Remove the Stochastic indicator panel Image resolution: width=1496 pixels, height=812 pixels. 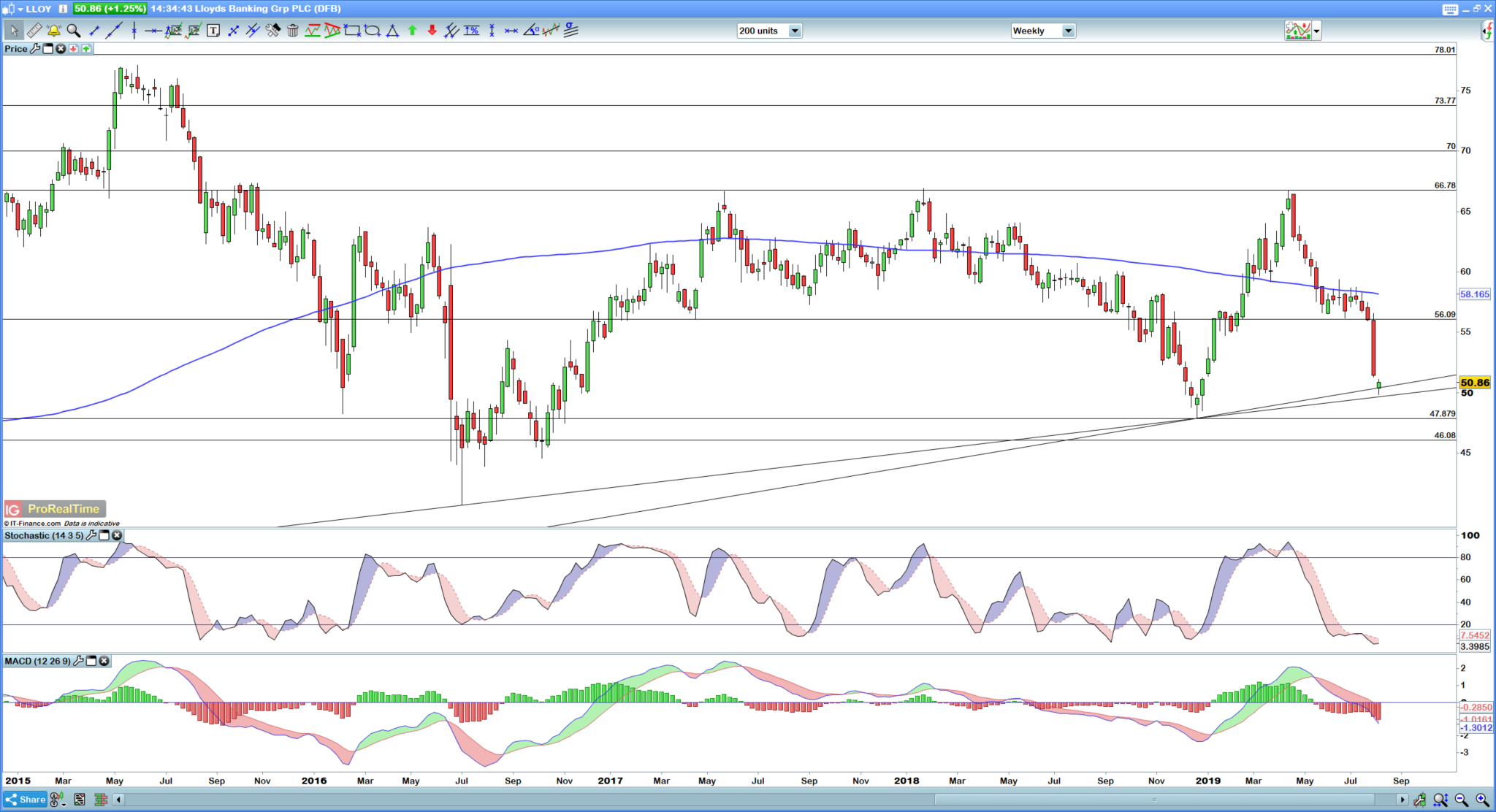pos(117,535)
